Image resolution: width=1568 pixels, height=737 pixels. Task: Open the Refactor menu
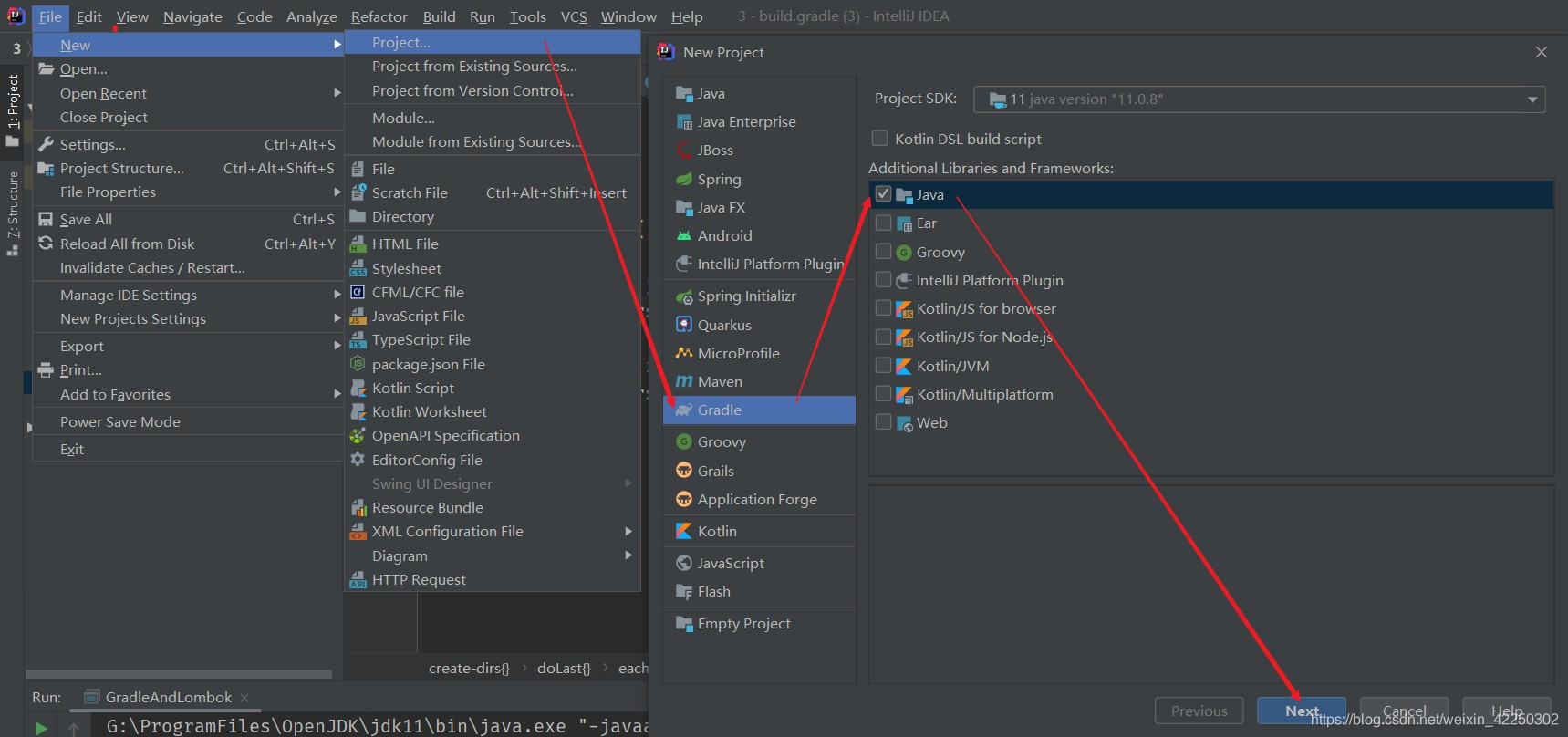pyautogui.click(x=379, y=16)
